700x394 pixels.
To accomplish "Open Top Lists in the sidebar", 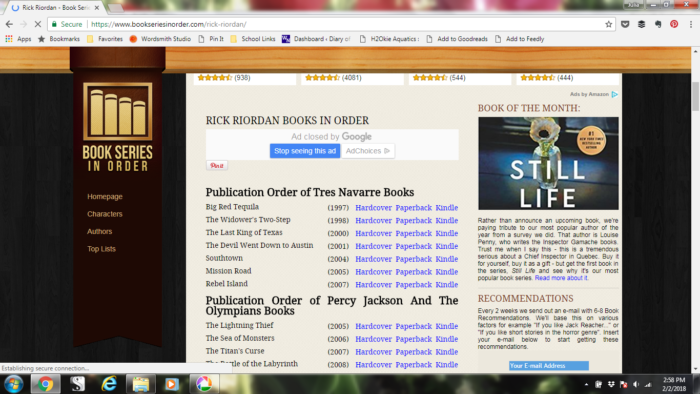I will [101, 249].
